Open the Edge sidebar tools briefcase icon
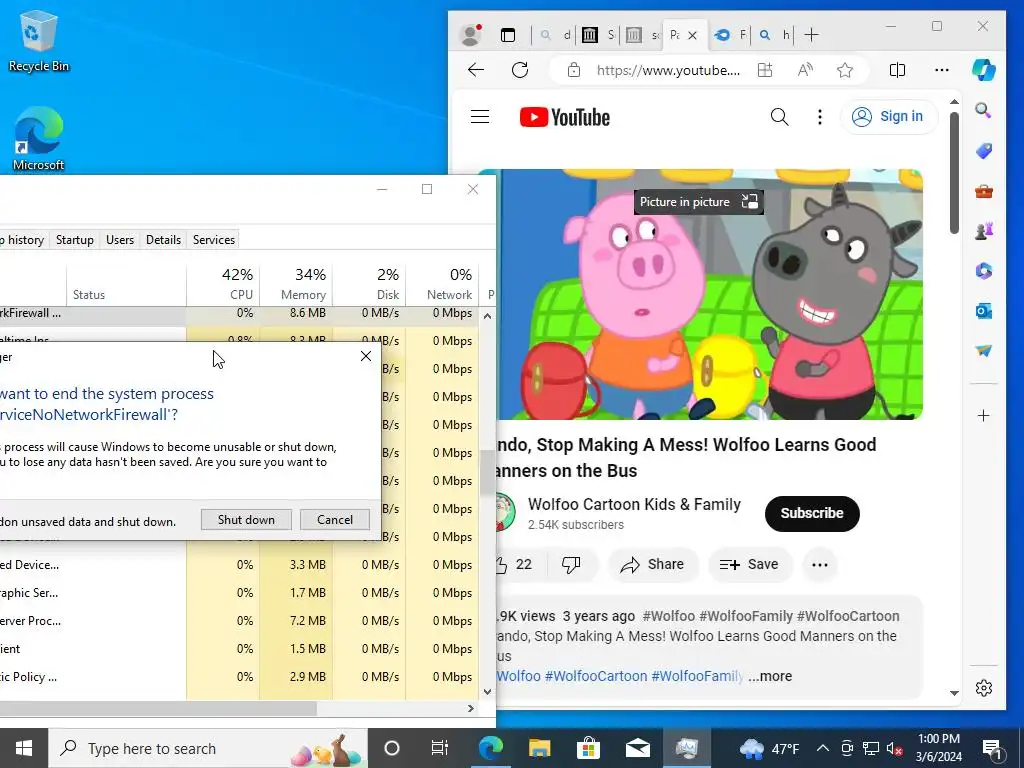This screenshot has width=1024, height=768. 984,191
